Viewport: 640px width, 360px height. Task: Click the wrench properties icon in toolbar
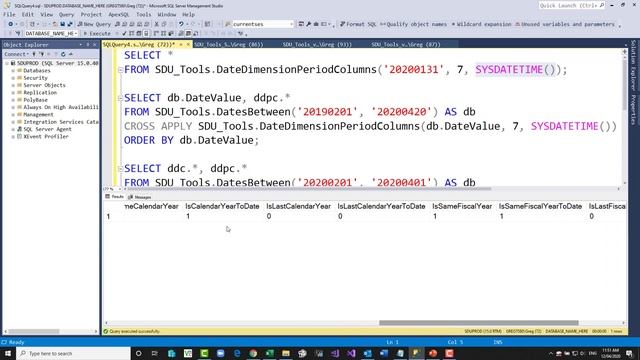pos(309,24)
